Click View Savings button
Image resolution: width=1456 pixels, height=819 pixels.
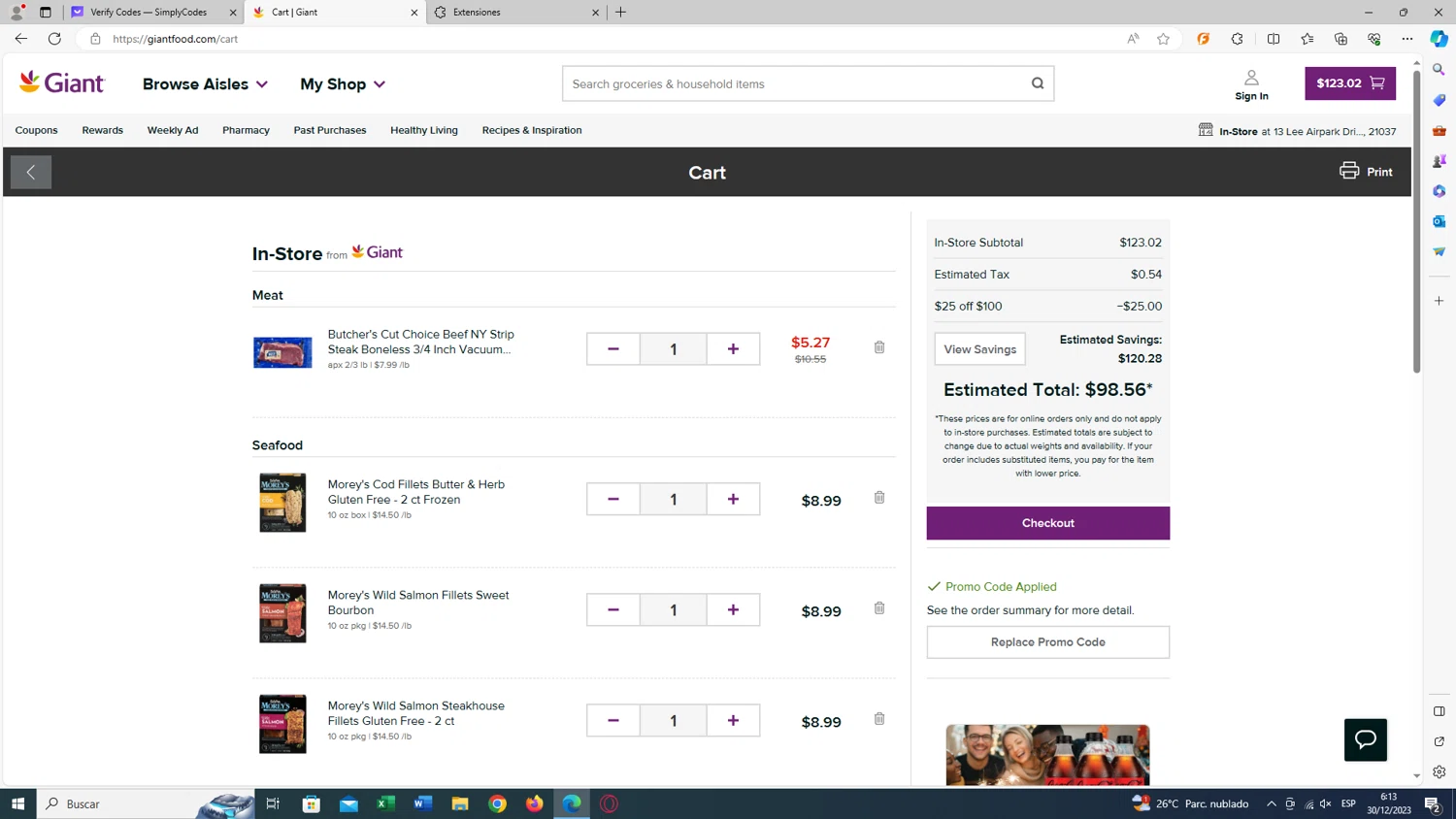point(979,349)
